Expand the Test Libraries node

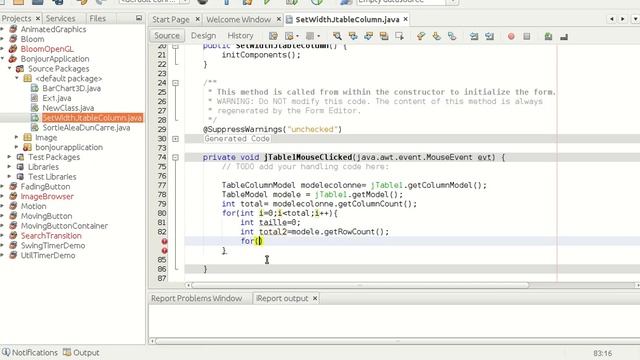coord(10,176)
